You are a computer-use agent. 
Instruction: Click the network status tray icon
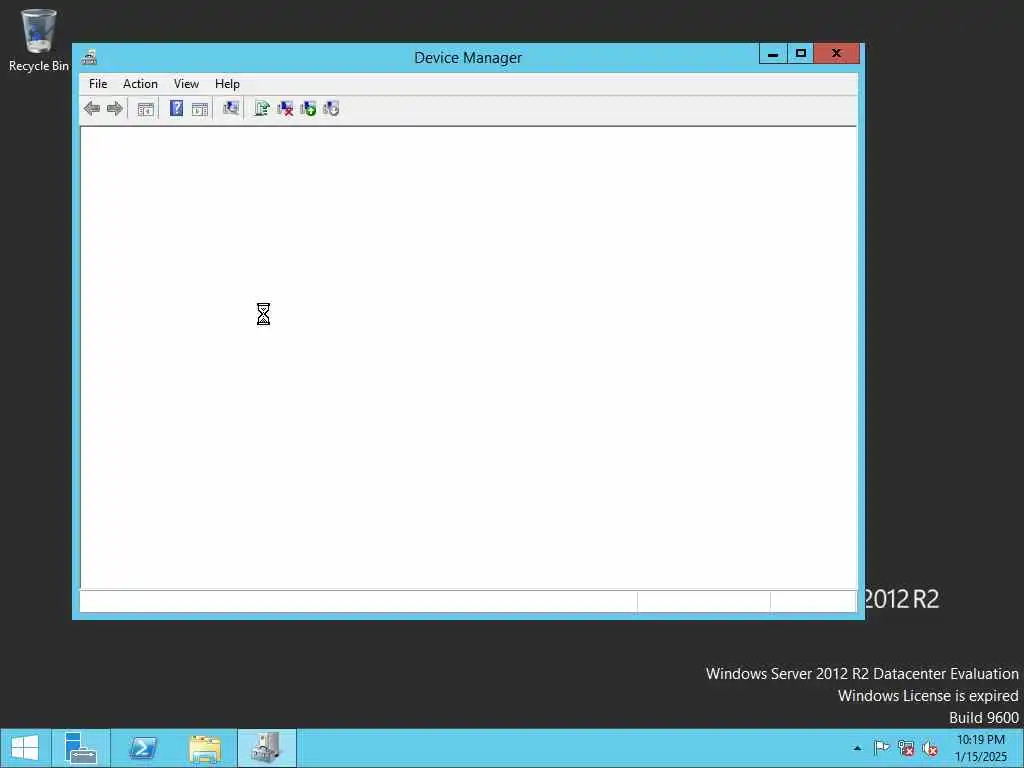point(906,748)
